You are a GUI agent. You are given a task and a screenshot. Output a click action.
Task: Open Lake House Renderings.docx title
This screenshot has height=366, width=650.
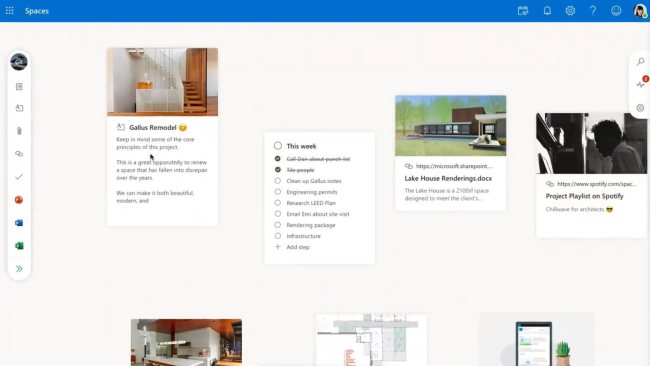click(x=448, y=178)
